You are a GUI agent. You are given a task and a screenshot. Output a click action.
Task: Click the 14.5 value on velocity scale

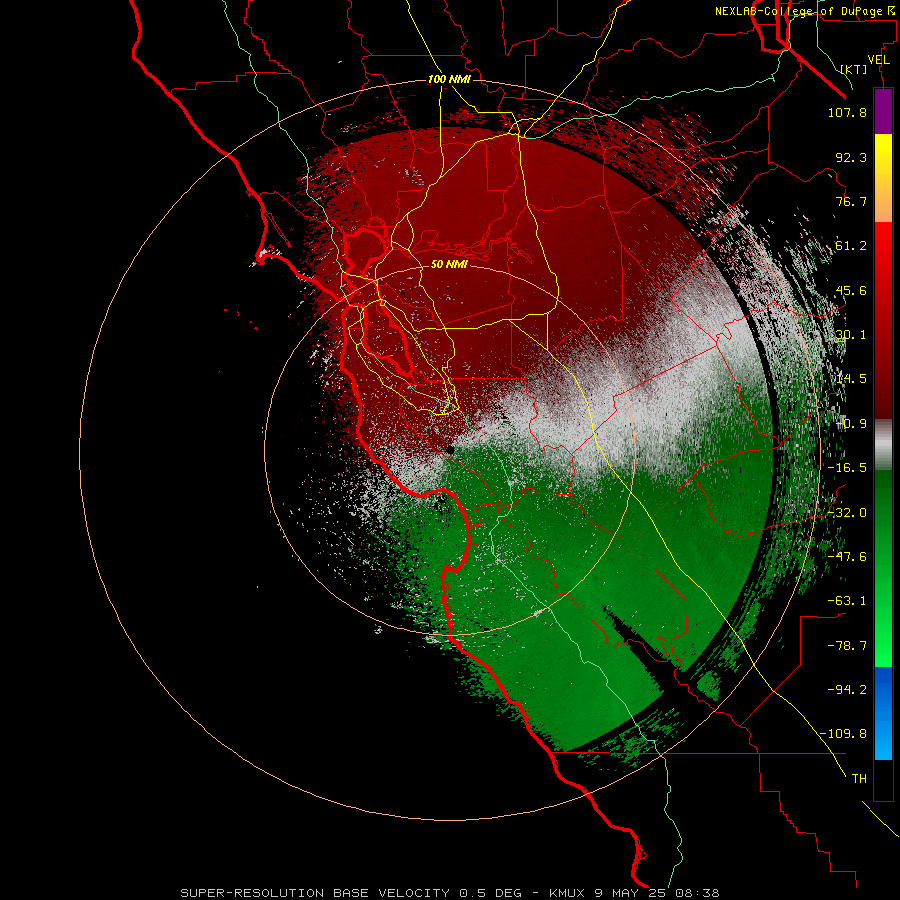tap(851, 379)
